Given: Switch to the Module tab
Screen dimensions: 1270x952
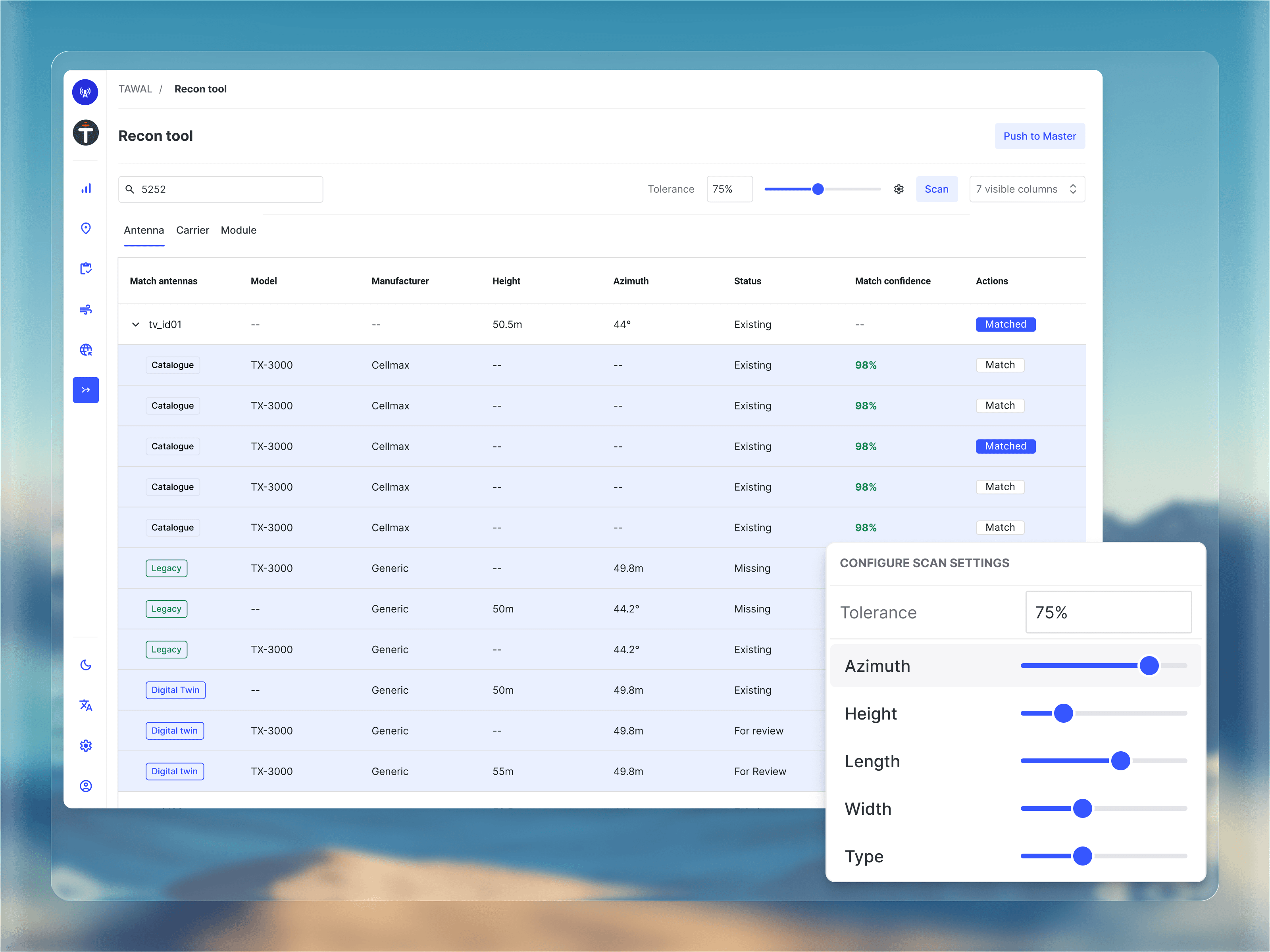Looking at the screenshot, I should [238, 230].
